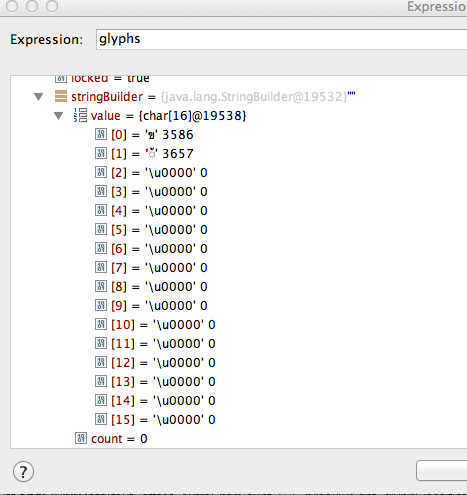Click the field icon of row [0]
The height and width of the screenshot is (495, 467).
coord(101,134)
